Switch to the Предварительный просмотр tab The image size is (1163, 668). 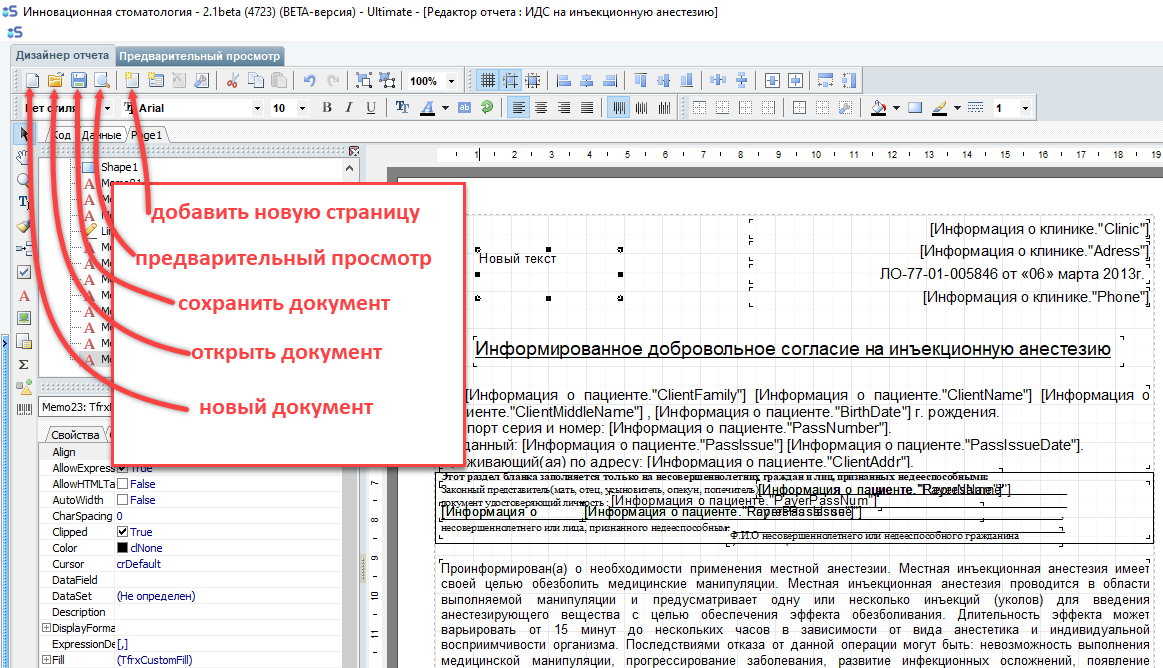(x=201, y=56)
